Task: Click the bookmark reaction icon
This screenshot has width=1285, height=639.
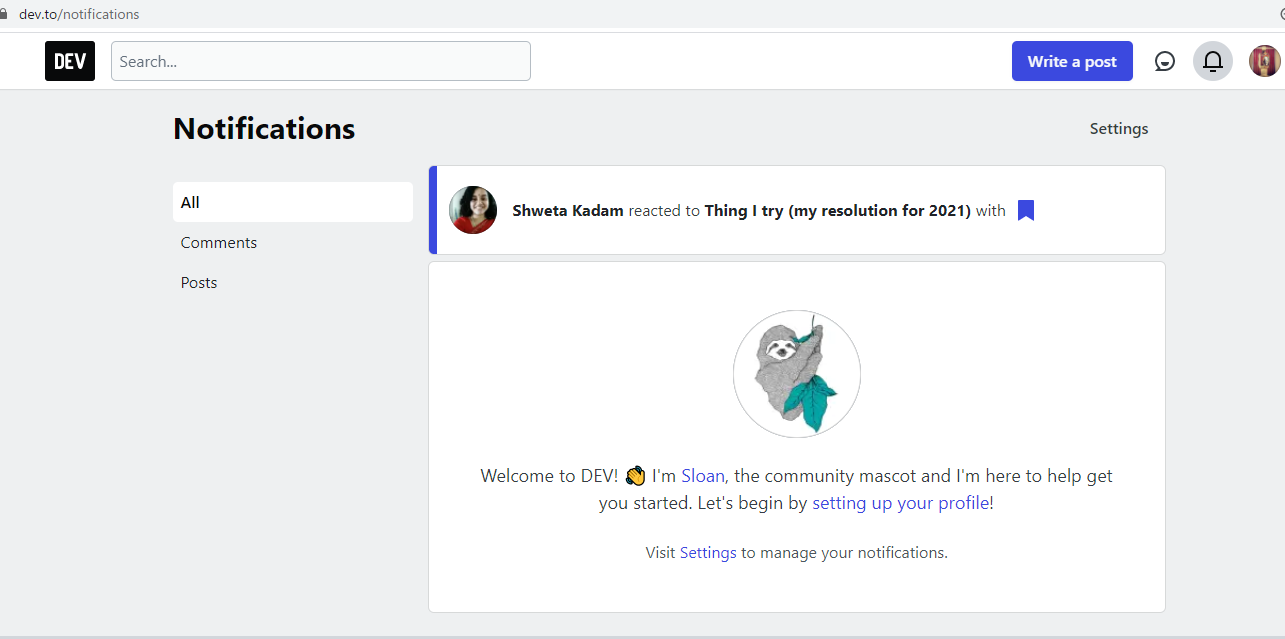Action: pyautogui.click(x=1025, y=211)
